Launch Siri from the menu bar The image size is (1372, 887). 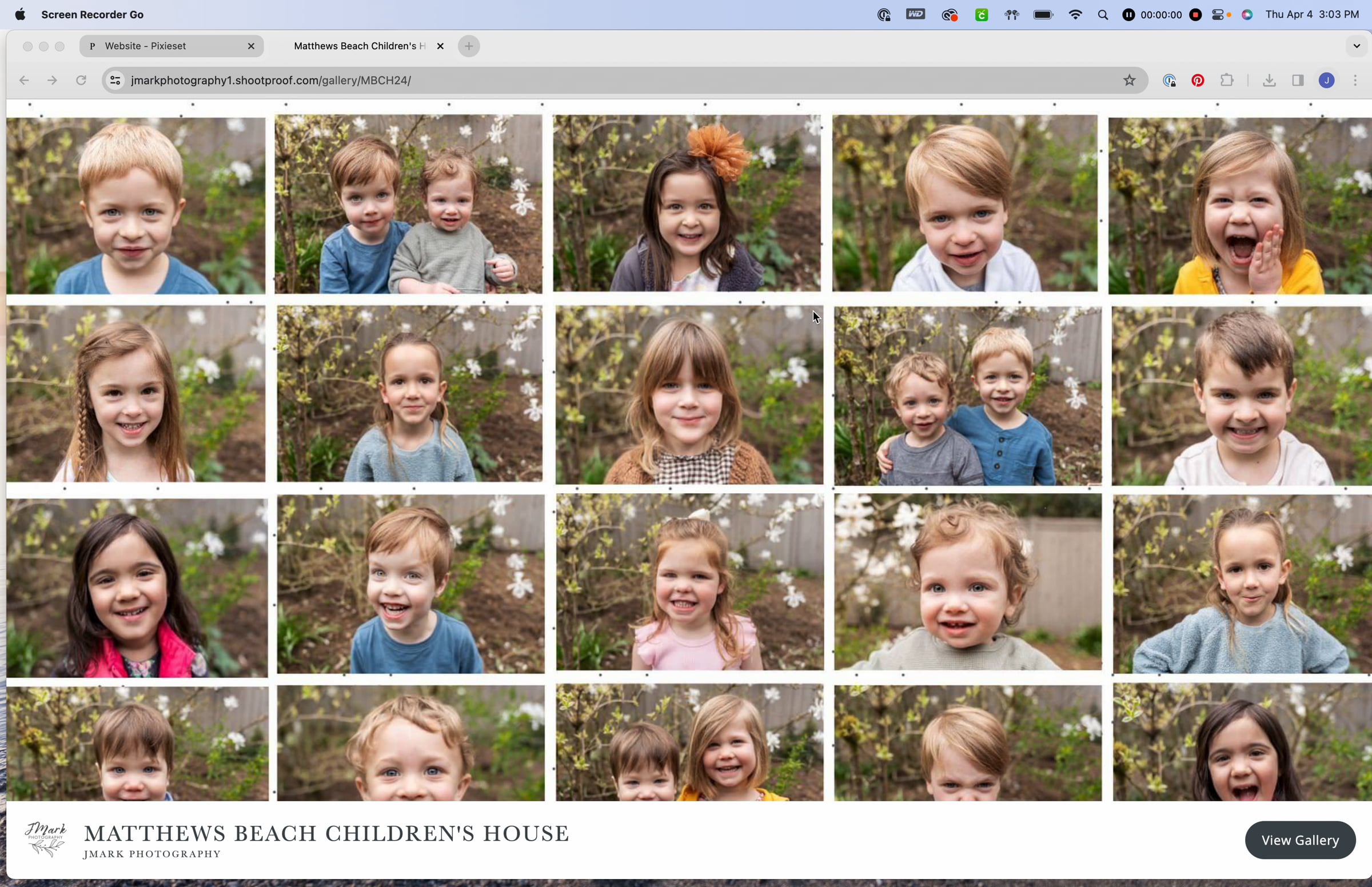point(1247,15)
